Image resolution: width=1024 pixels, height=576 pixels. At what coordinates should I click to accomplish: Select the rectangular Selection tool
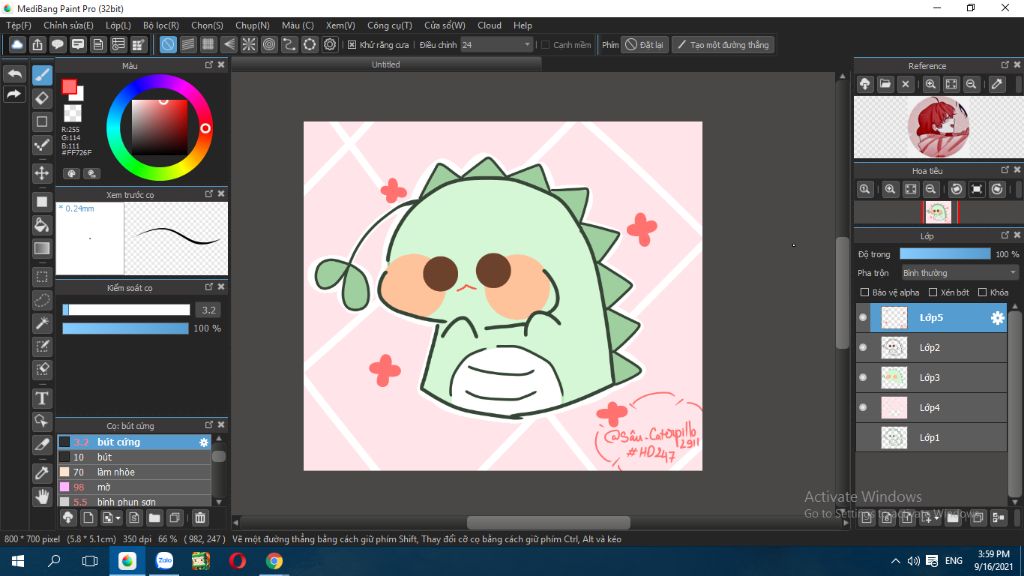pyautogui.click(x=42, y=277)
